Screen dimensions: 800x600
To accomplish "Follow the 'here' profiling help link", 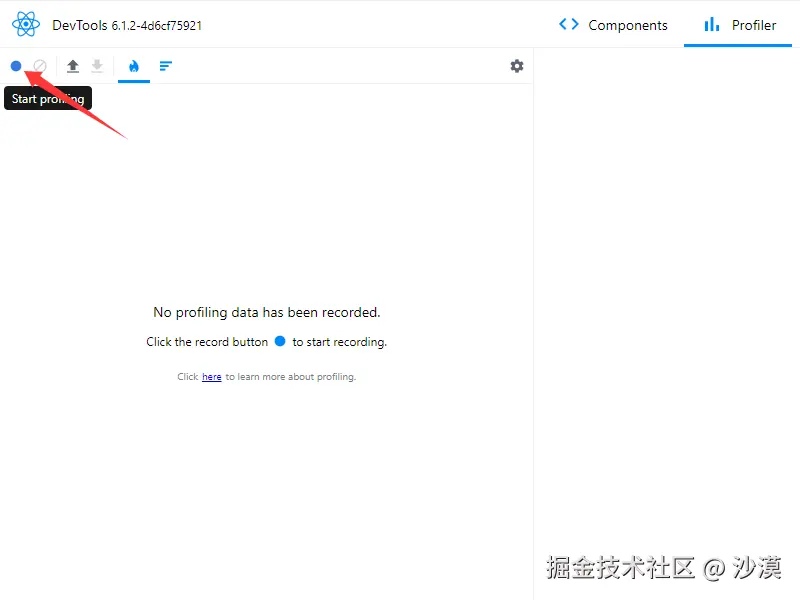I will pos(212,377).
